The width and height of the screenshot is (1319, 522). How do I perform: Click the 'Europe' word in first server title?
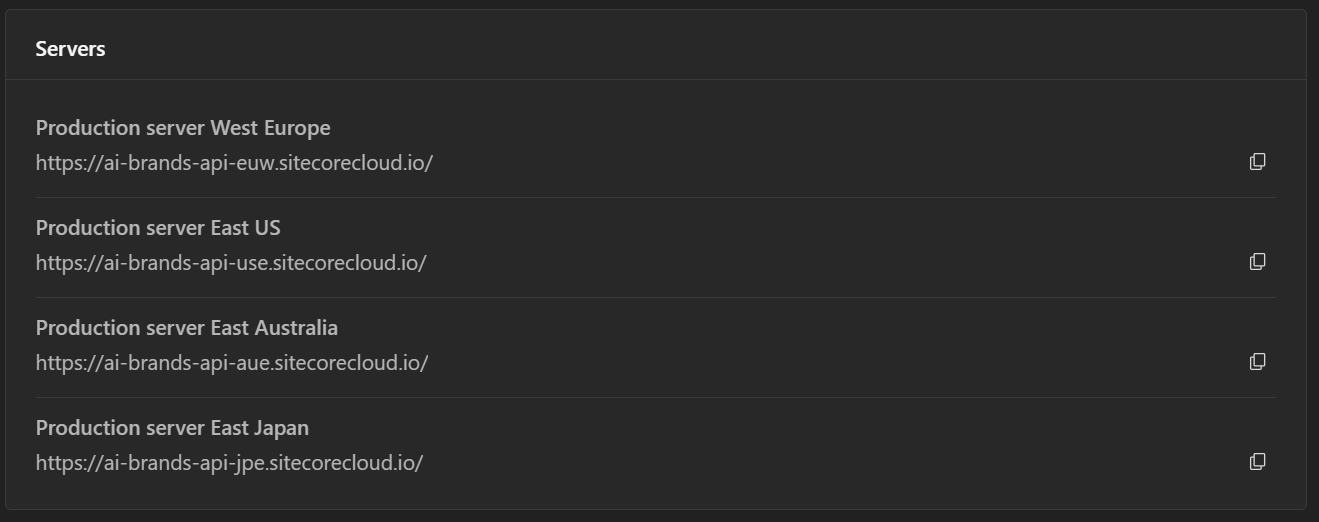(297, 128)
